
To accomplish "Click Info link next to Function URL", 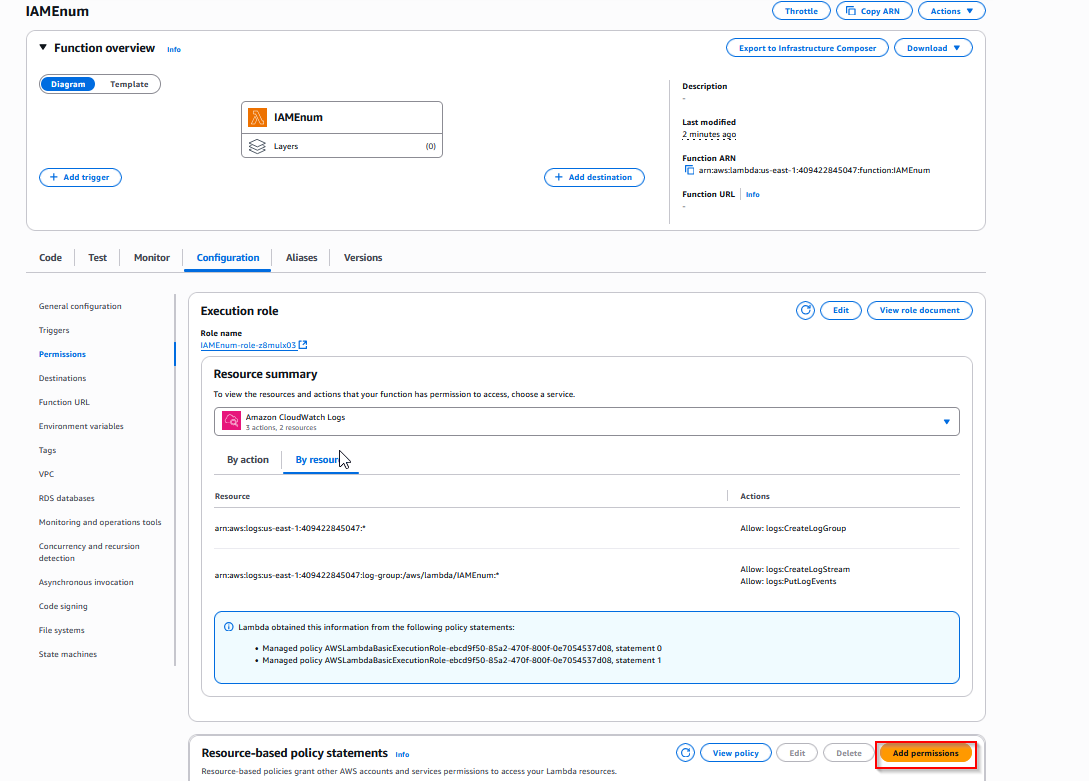I will (752, 194).
